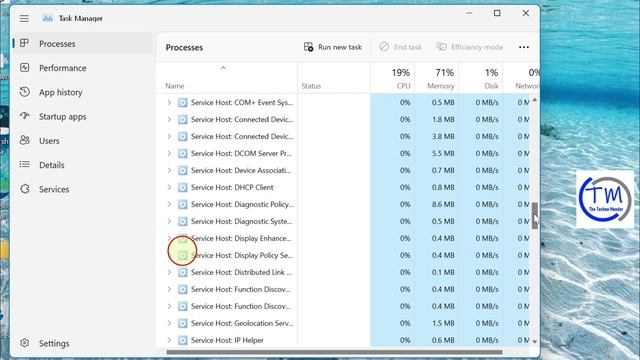
Task: Click the 3.8 MB memory value
Action: click(x=443, y=136)
